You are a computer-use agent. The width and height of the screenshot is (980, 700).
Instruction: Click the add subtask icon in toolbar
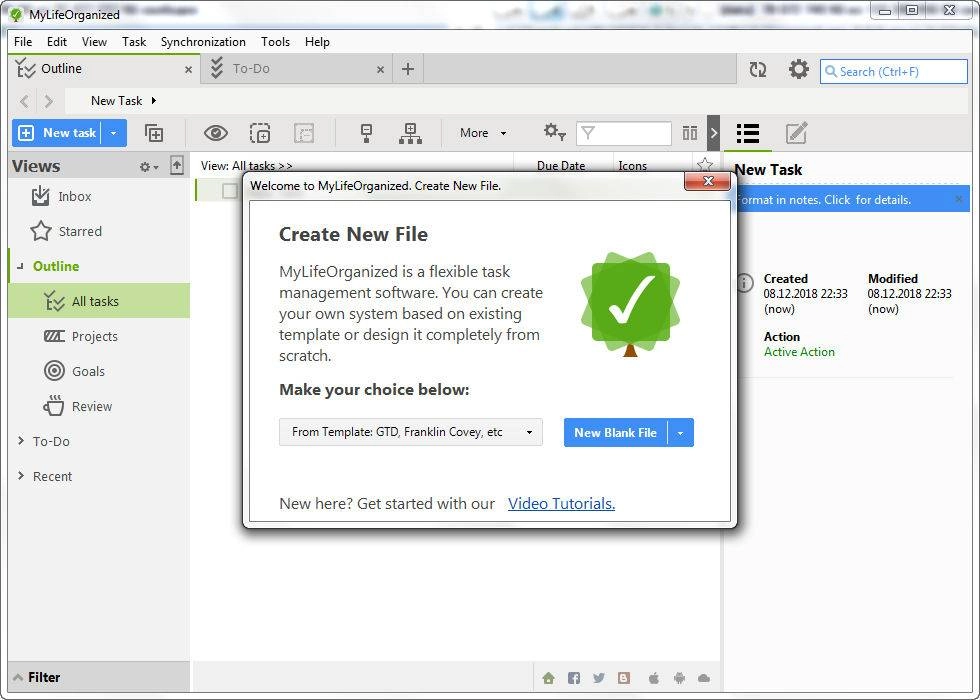point(154,133)
